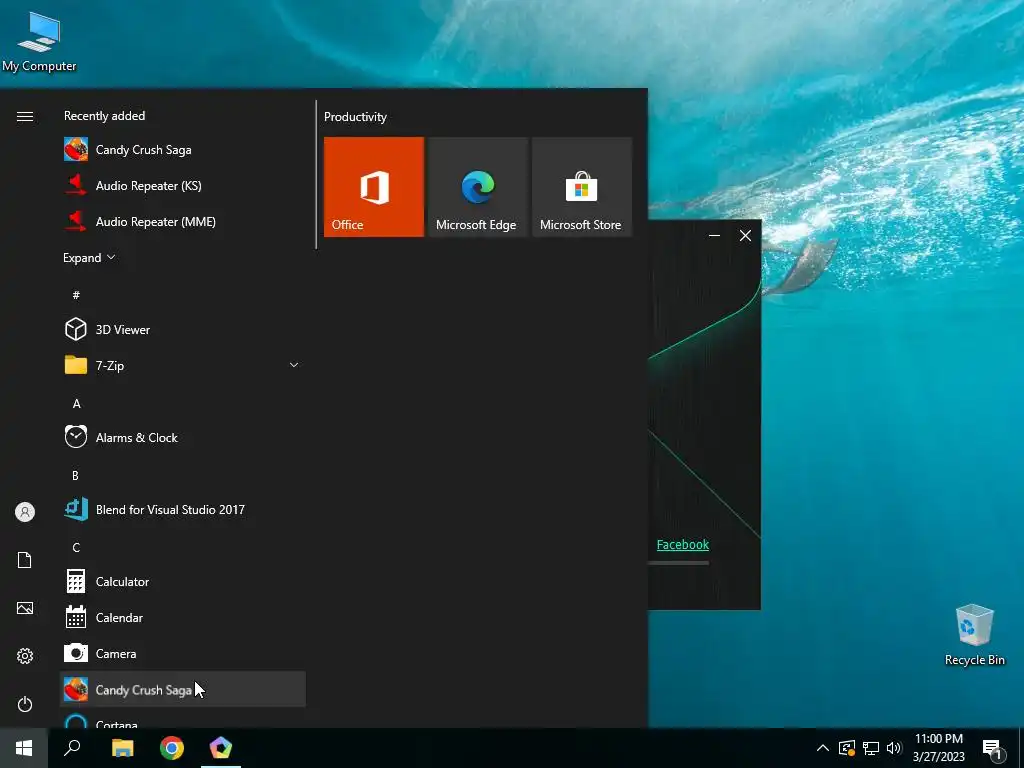Open the Office tile
This screenshot has width=1024, height=768.
(x=374, y=187)
